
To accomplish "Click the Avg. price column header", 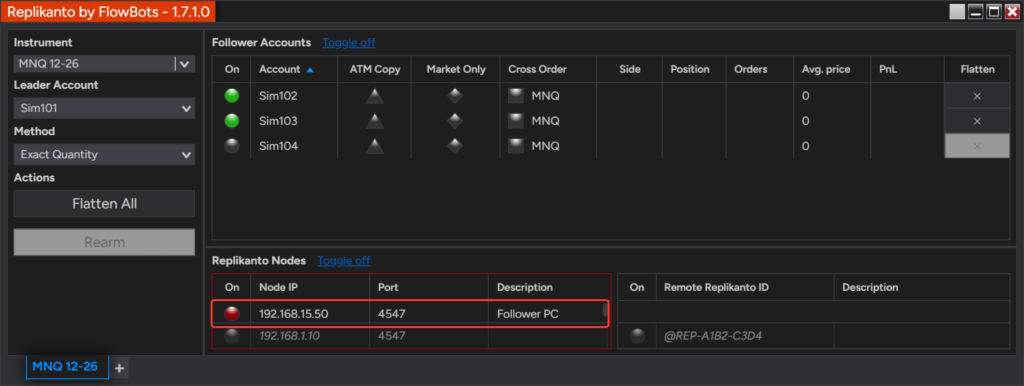I will click(x=832, y=69).
